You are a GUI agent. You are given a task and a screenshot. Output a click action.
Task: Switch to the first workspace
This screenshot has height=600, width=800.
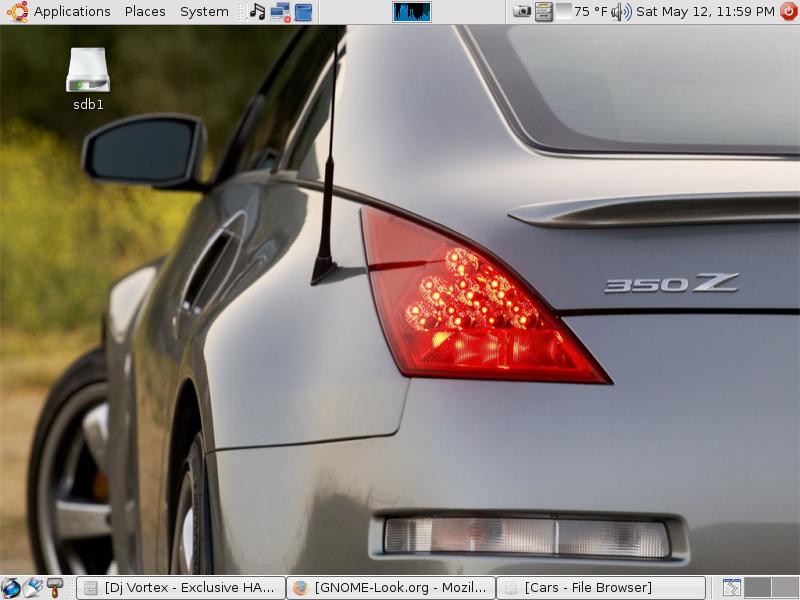[758, 588]
